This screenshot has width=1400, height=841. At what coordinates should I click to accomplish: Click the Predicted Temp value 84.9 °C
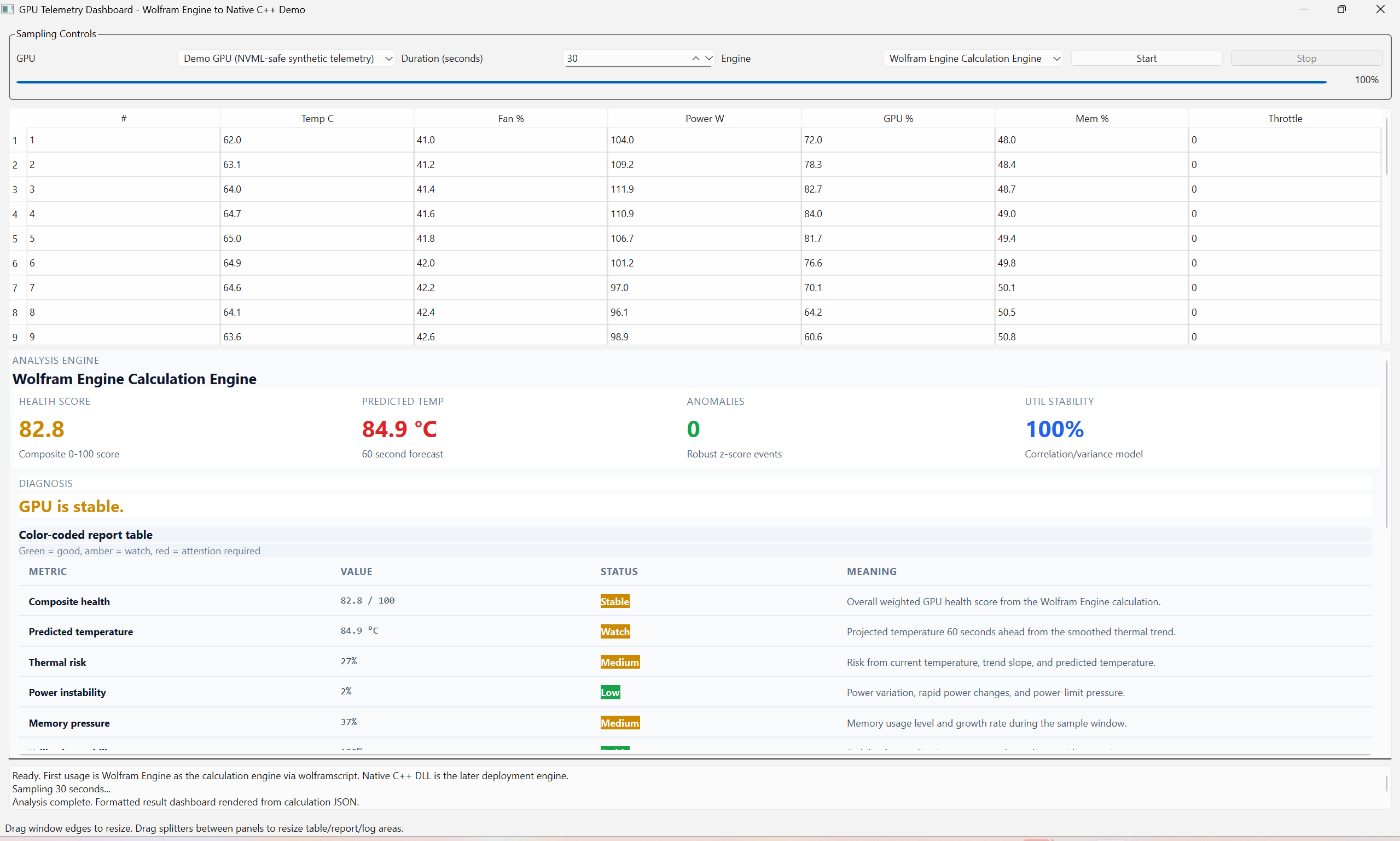tap(399, 429)
